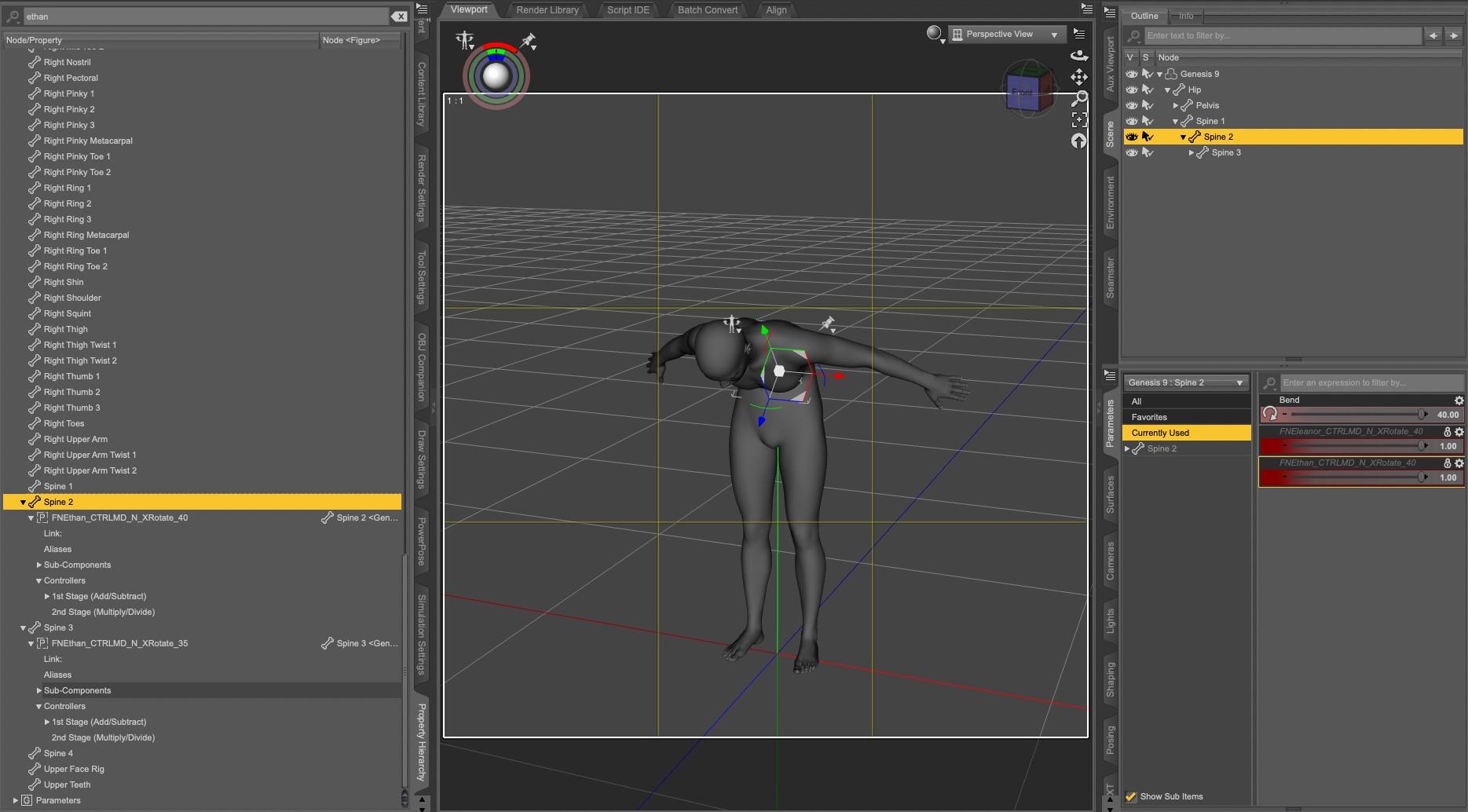Viewport: 1468px width, 812px height.
Task: Select the All parameters category
Action: 1137,401
